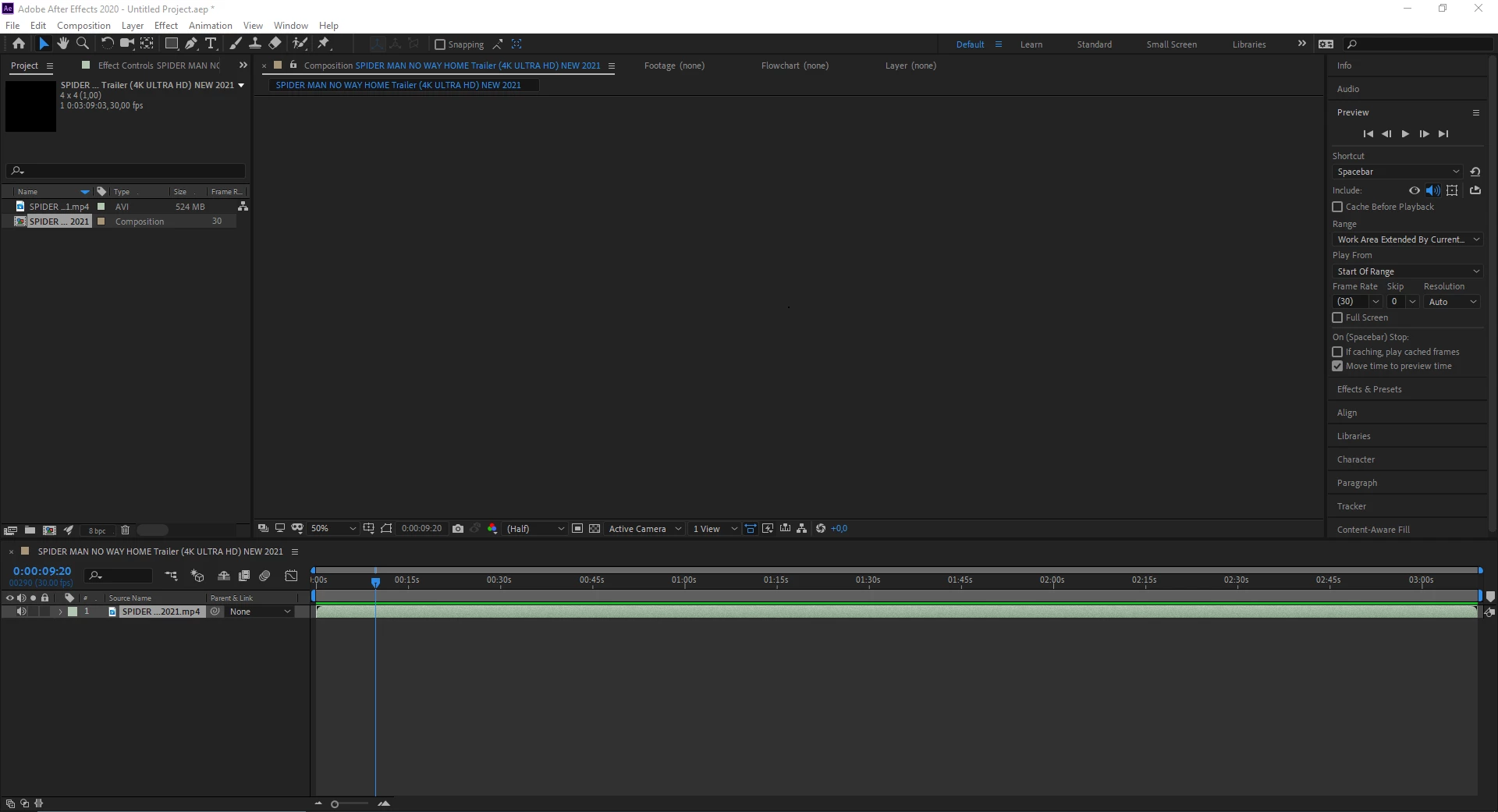Toggle audio include speaker in Preview panel

[1433, 190]
